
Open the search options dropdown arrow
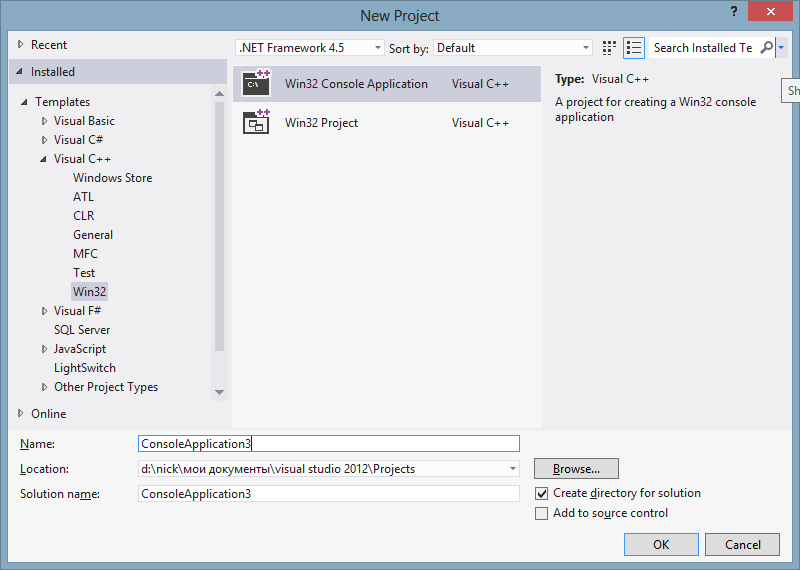[x=781, y=48]
